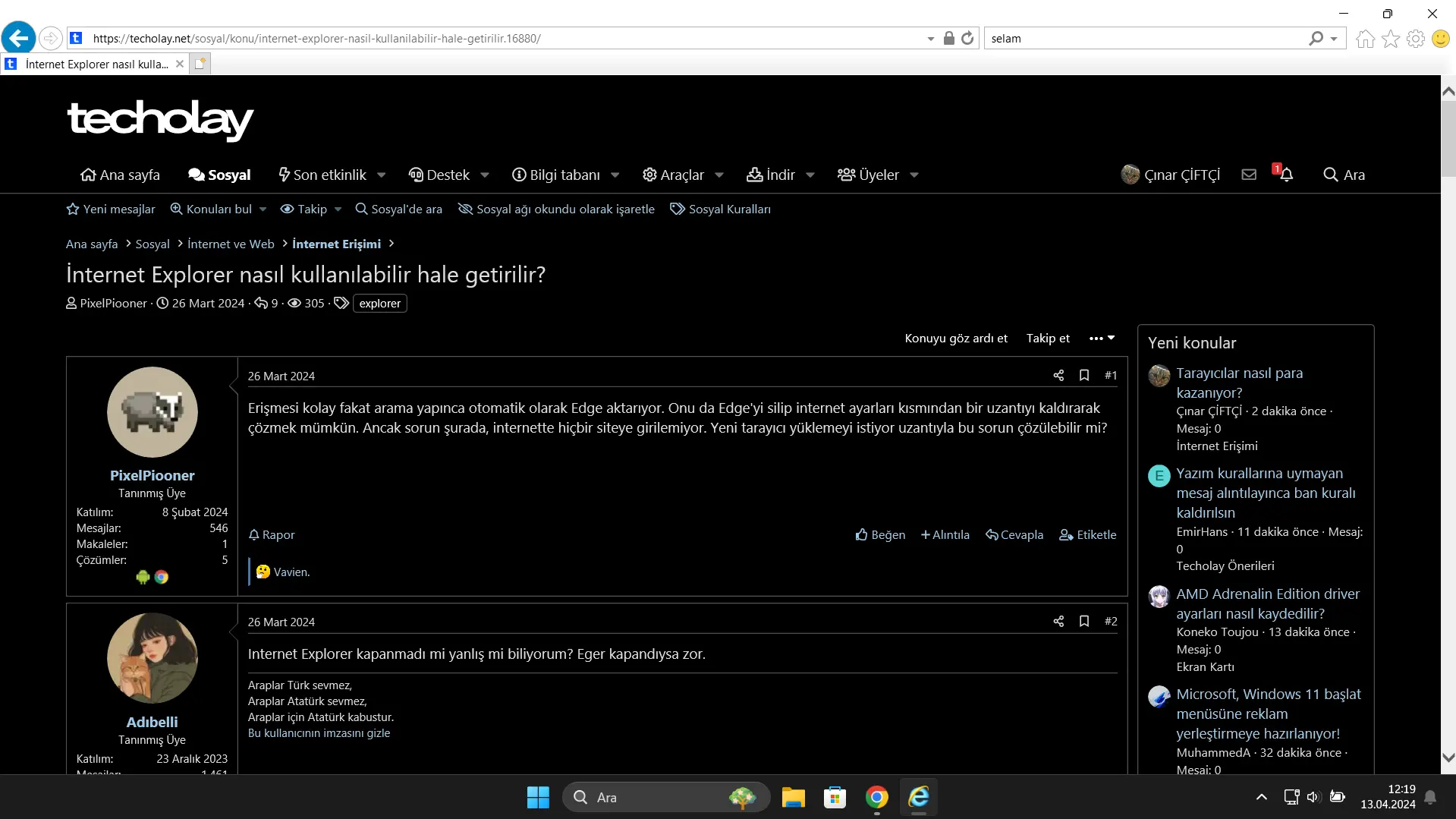Open favorites star icon in browser toolbar
1456x819 pixels.
[1390, 39]
